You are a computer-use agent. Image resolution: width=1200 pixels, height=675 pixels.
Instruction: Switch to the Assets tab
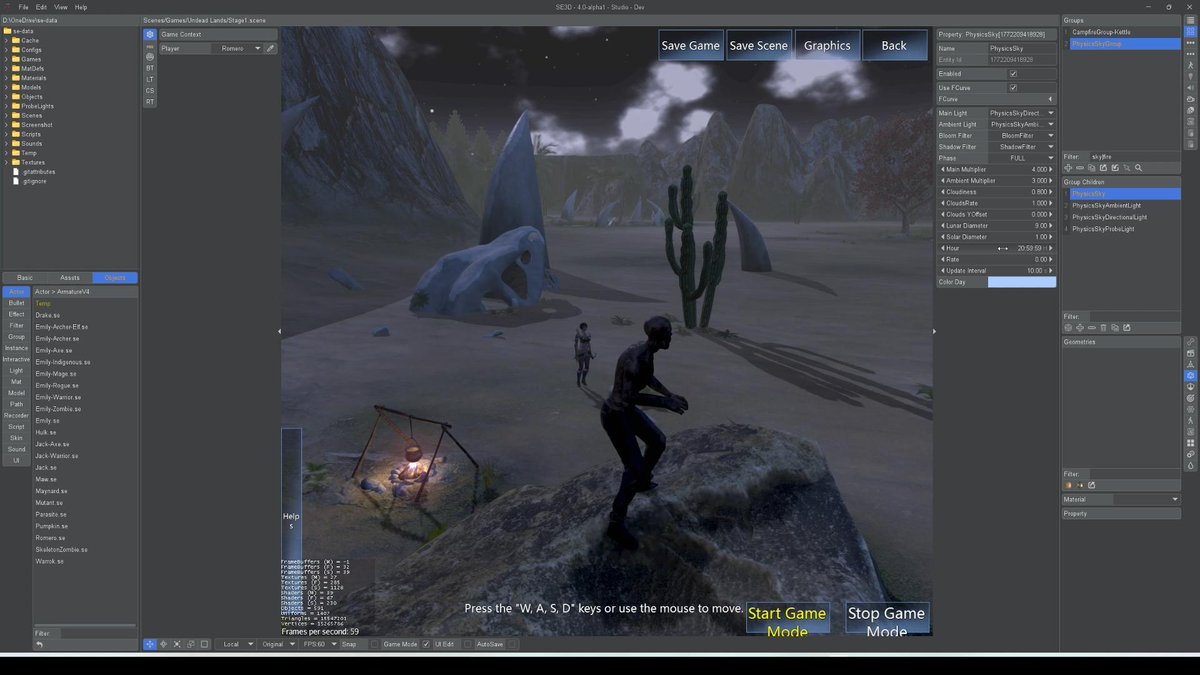tap(70, 278)
